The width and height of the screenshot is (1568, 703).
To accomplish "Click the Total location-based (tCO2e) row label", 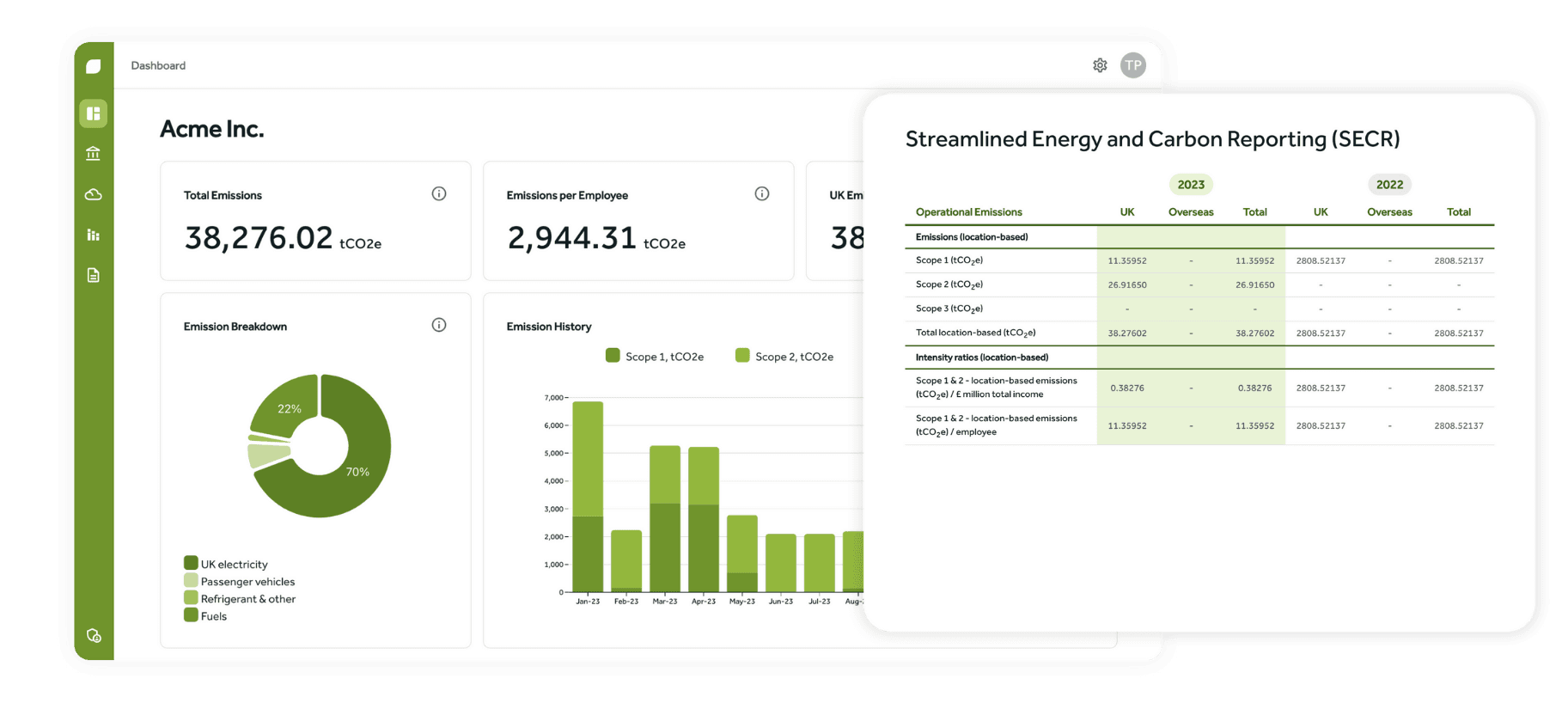I will pyautogui.click(x=975, y=333).
